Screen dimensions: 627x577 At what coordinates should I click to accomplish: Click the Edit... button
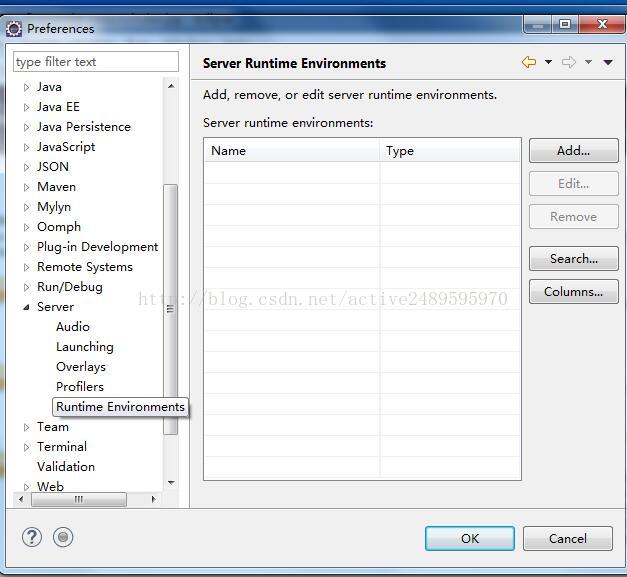[x=573, y=184]
